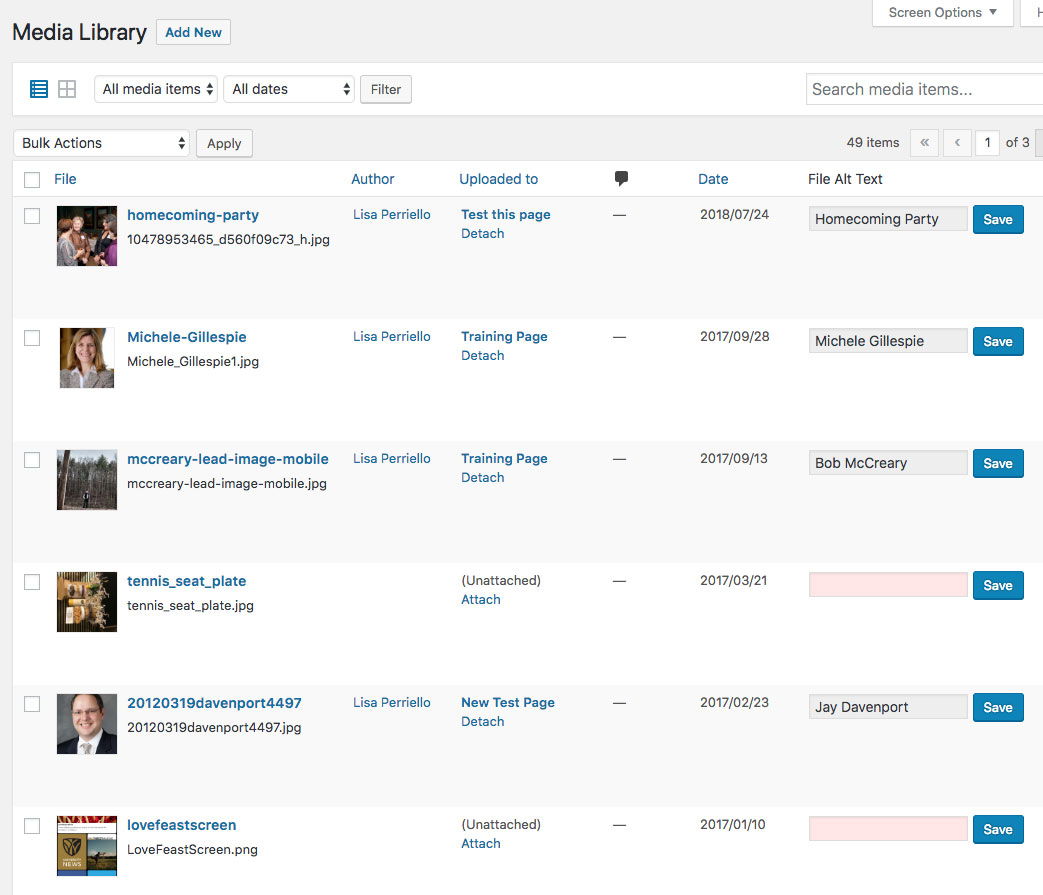Click the current page number field
Image resolution: width=1043 pixels, height=895 pixels.
tap(988, 142)
